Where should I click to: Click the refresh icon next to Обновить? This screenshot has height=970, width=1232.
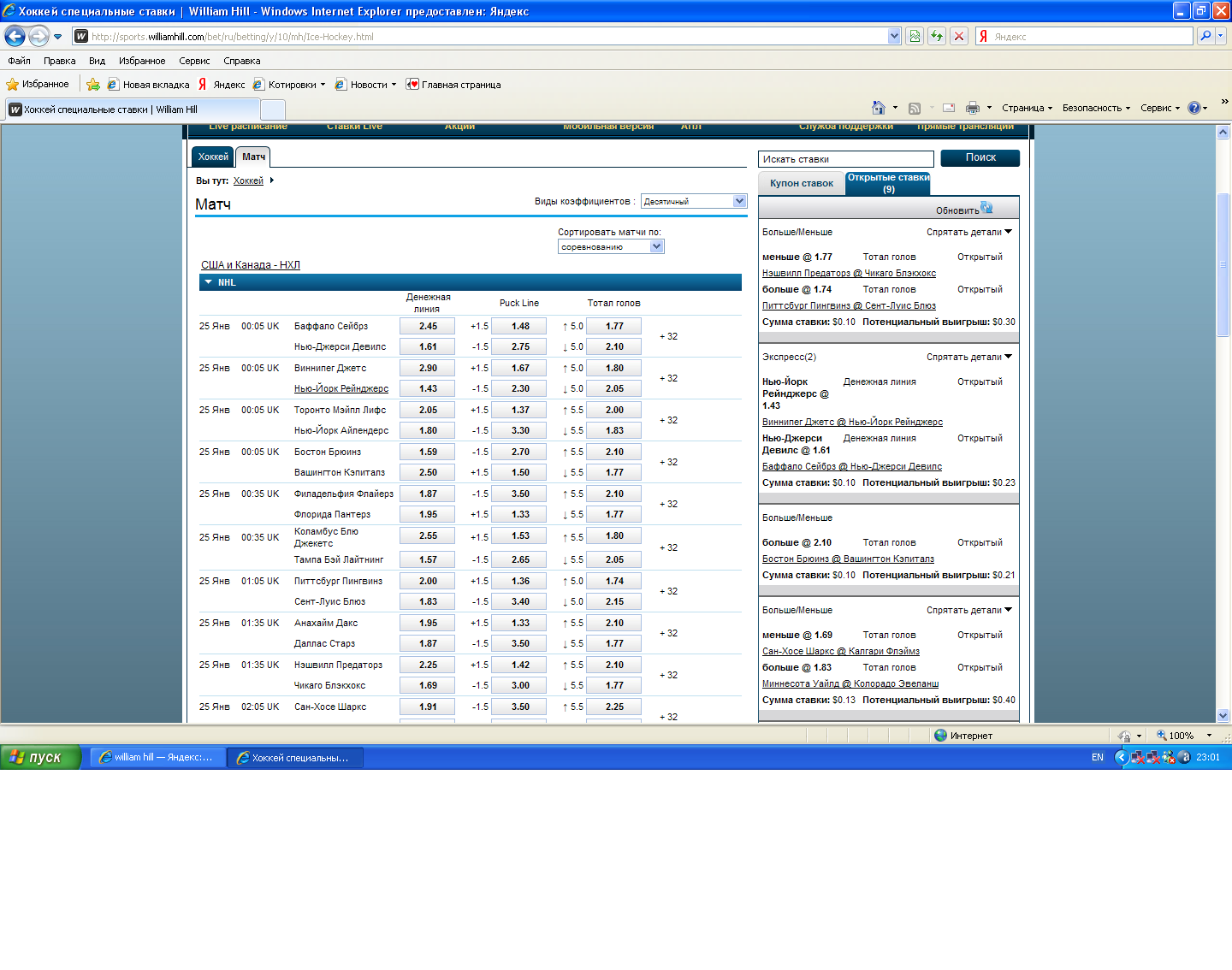[986, 207]
